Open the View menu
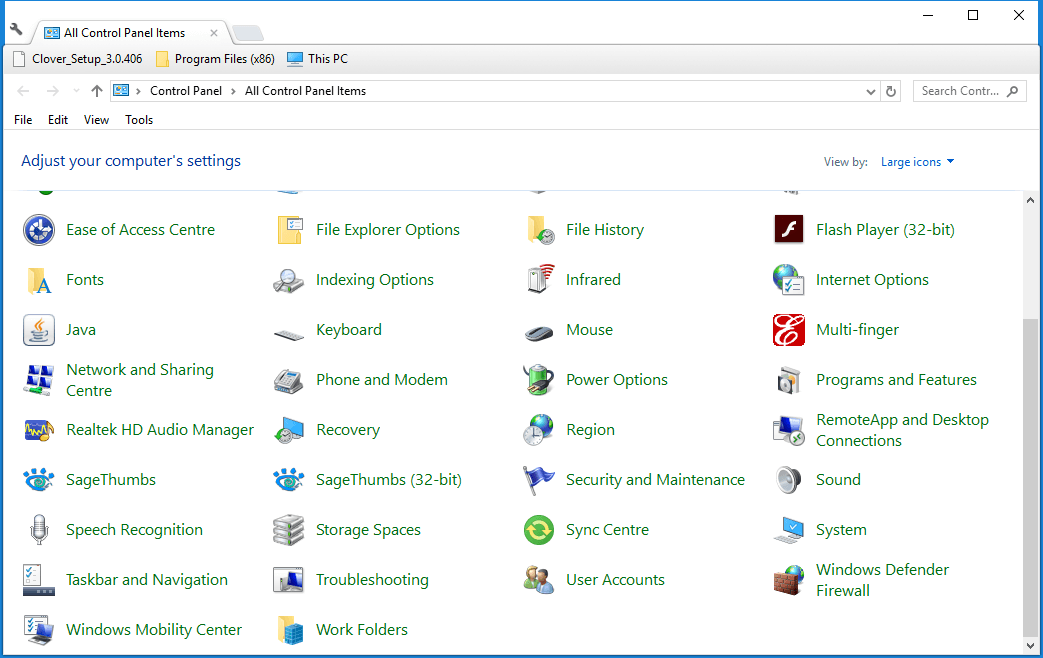Viewport: 1043px width, 658px height. [96, 120]
